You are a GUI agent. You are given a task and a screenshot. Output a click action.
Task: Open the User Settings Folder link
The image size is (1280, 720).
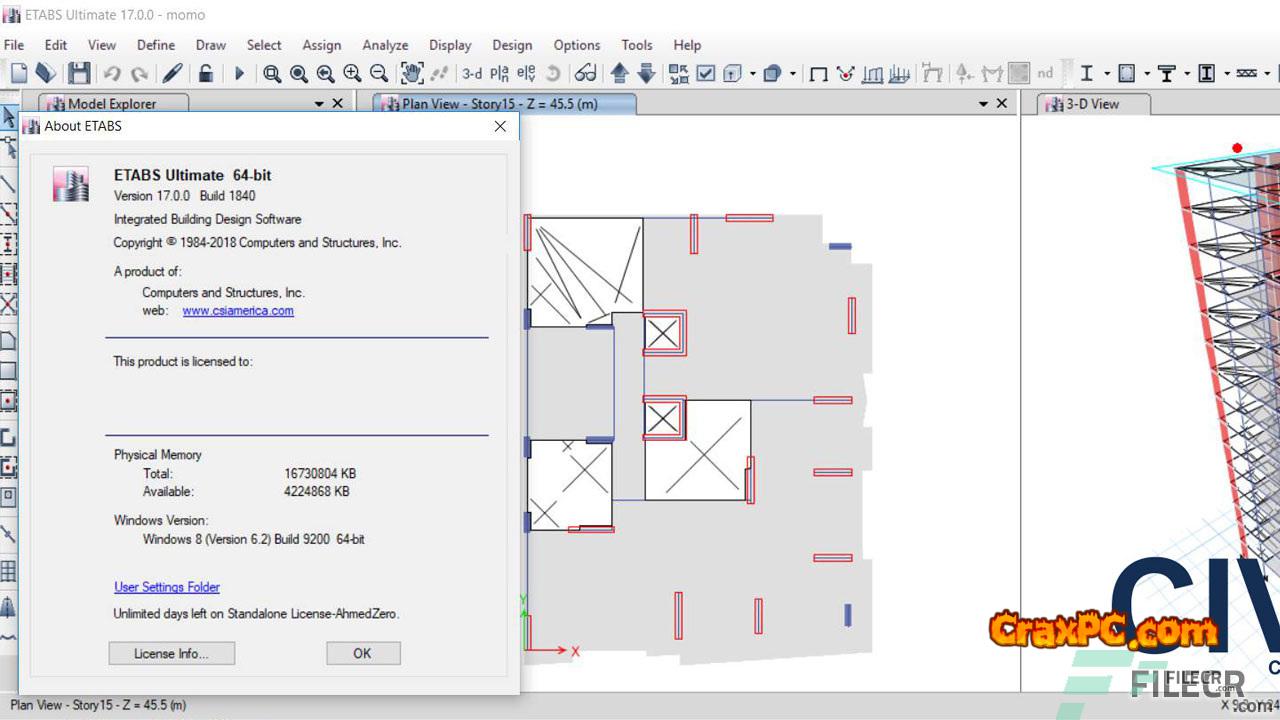[167, 587]
